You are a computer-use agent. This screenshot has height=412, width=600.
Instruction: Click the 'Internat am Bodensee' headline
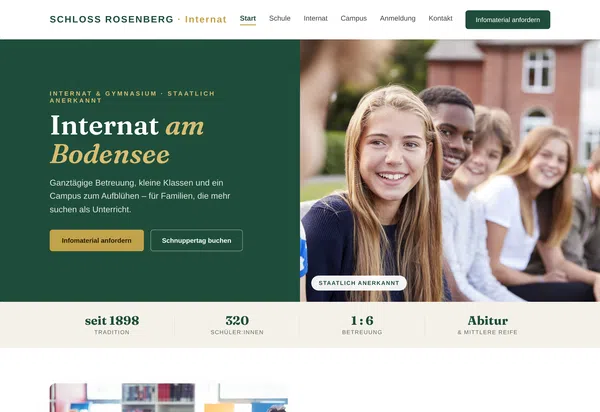tap(127, 140)
